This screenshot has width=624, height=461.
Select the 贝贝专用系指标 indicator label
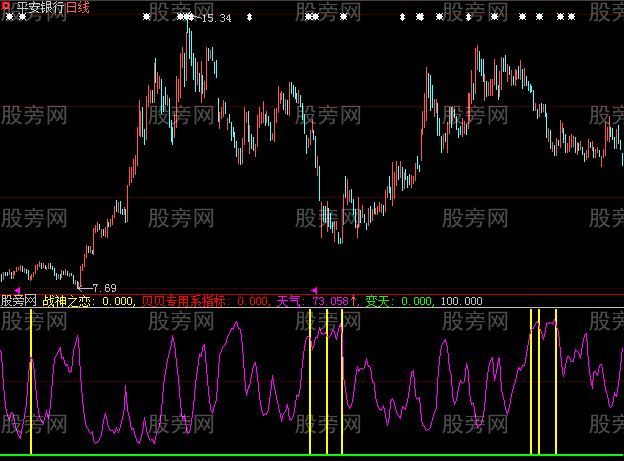[188, 300]
